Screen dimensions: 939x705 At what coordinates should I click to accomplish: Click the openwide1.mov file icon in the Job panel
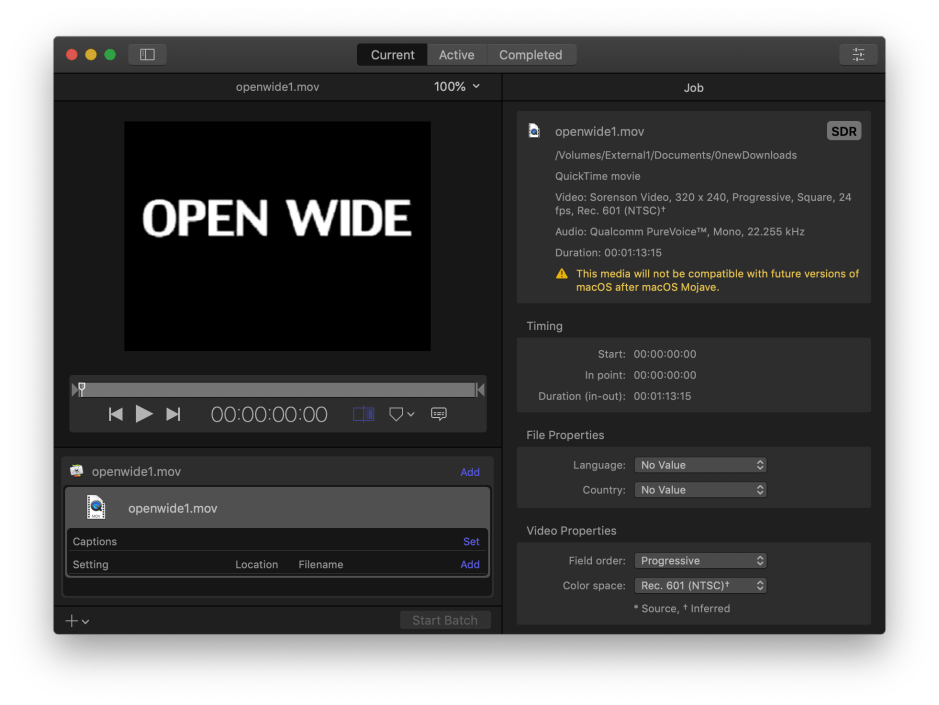coord(535,130)
